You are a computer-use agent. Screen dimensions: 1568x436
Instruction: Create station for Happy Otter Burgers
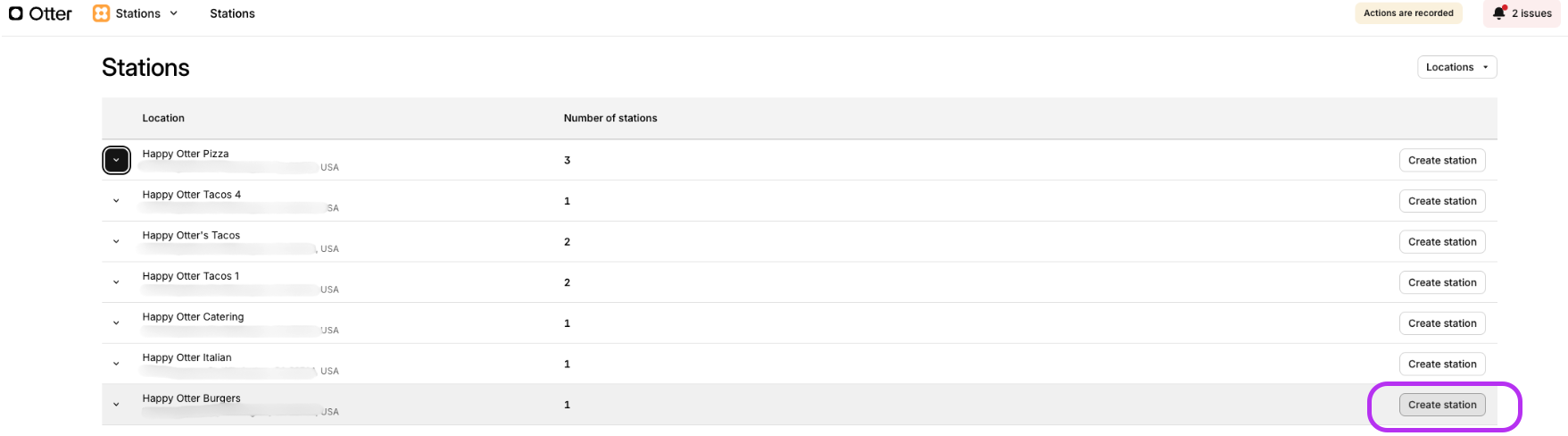1442,405
